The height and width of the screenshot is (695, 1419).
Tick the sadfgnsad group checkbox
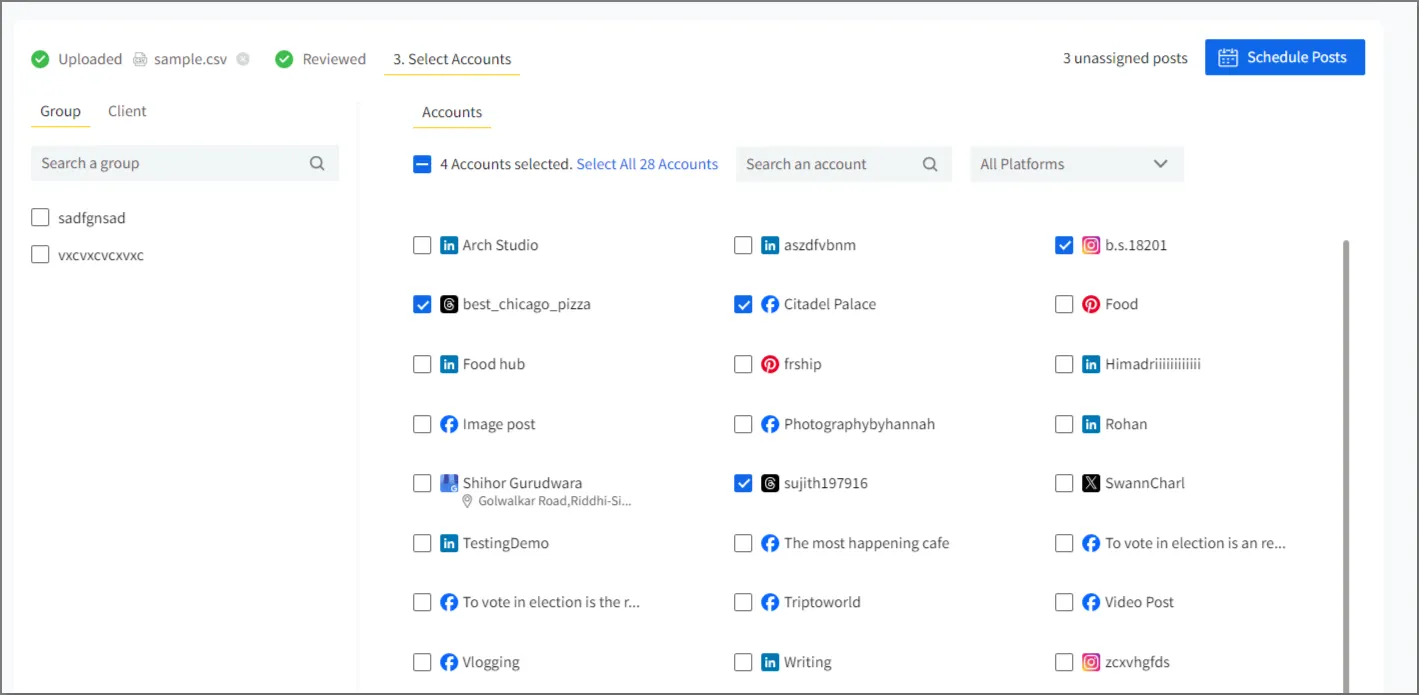[40, 218]
